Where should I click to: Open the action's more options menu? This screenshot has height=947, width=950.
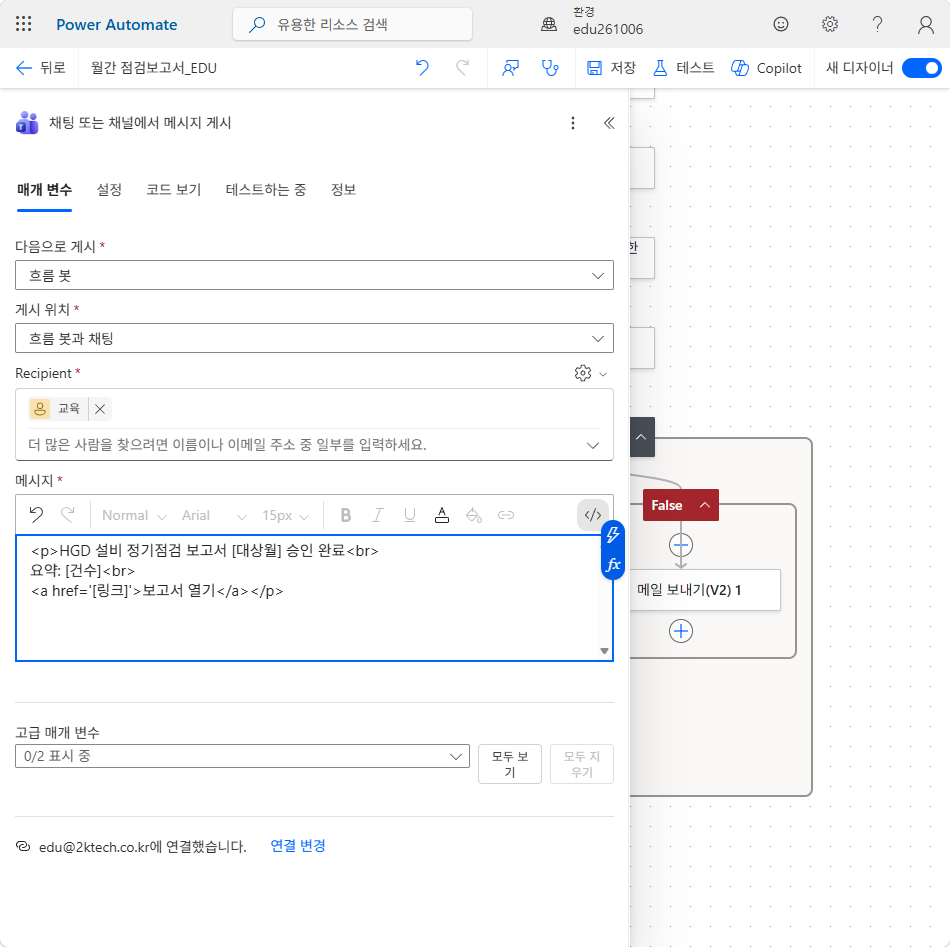click(573, 123)
